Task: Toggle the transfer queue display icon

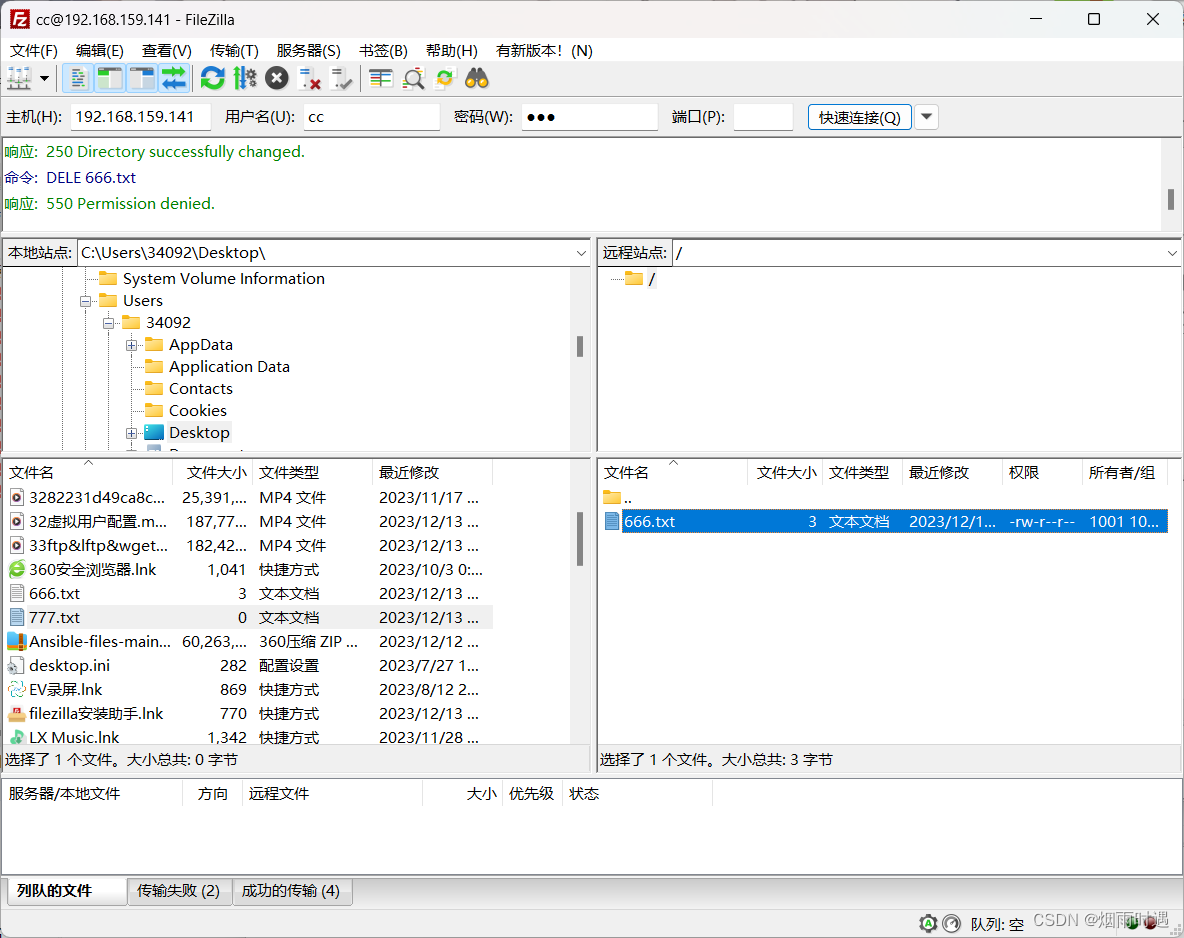Action: click(x=174, y=79)
